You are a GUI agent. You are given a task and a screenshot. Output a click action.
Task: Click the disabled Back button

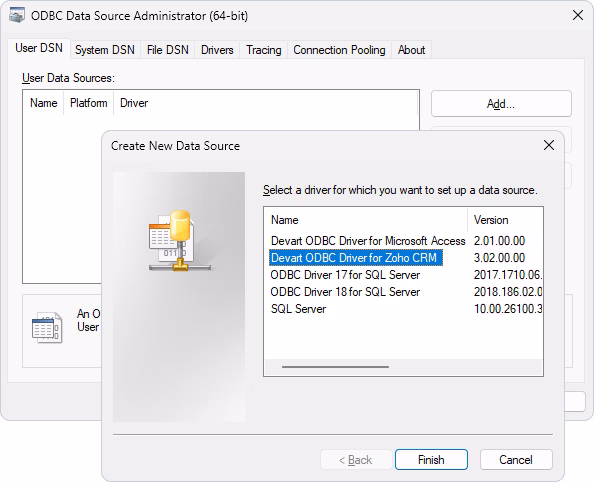[356, 460]
